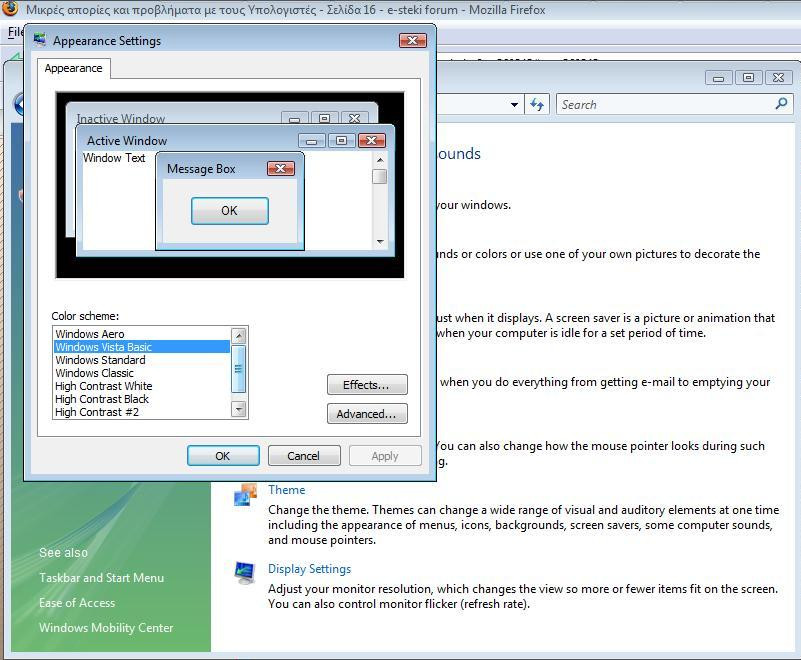Minimize the Personalization window
The image size is (801, 660).
(718, 78)
